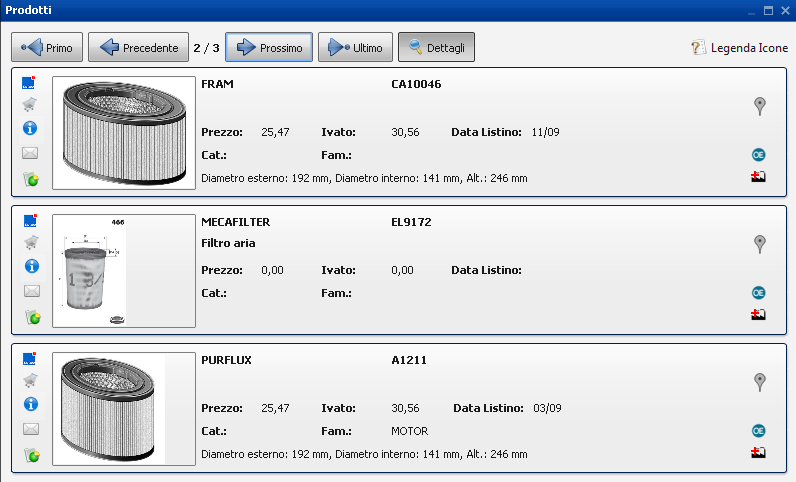Jump to the Ultimo page
The height and width of the screenshot is (482, 796).
tap(355, 47)
